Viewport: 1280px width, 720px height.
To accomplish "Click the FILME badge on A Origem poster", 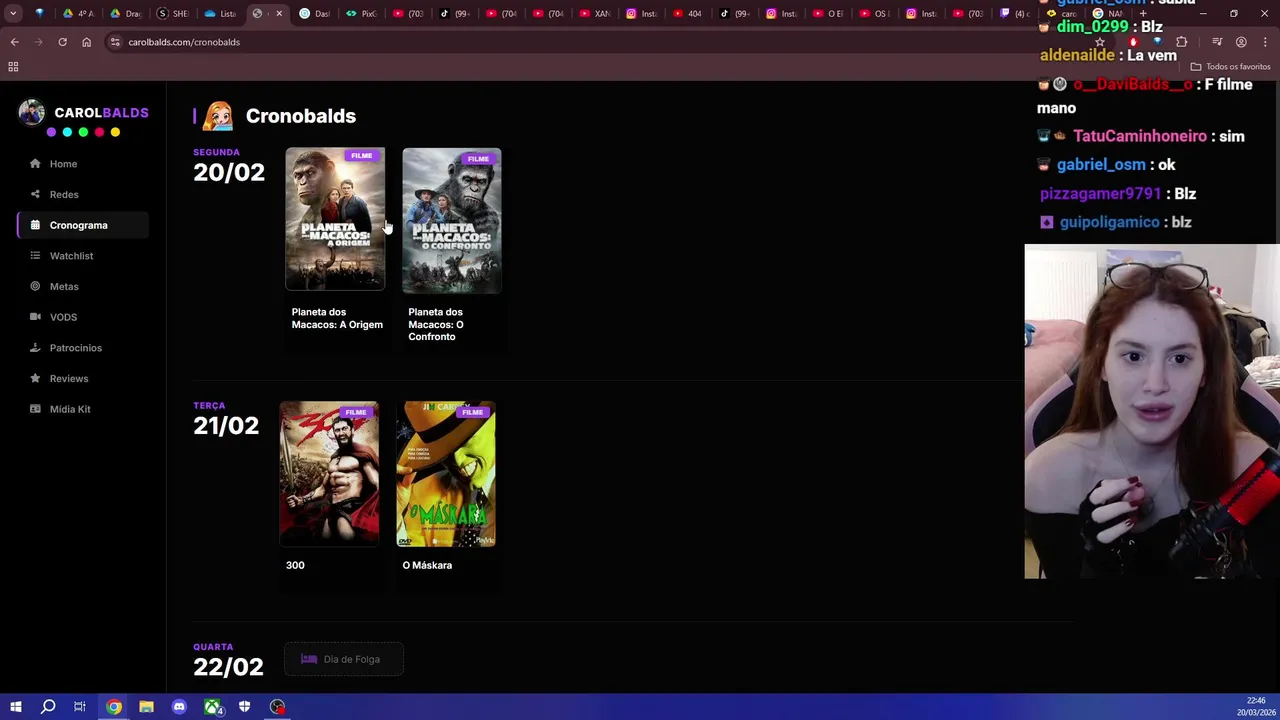I will click(361, 156).
